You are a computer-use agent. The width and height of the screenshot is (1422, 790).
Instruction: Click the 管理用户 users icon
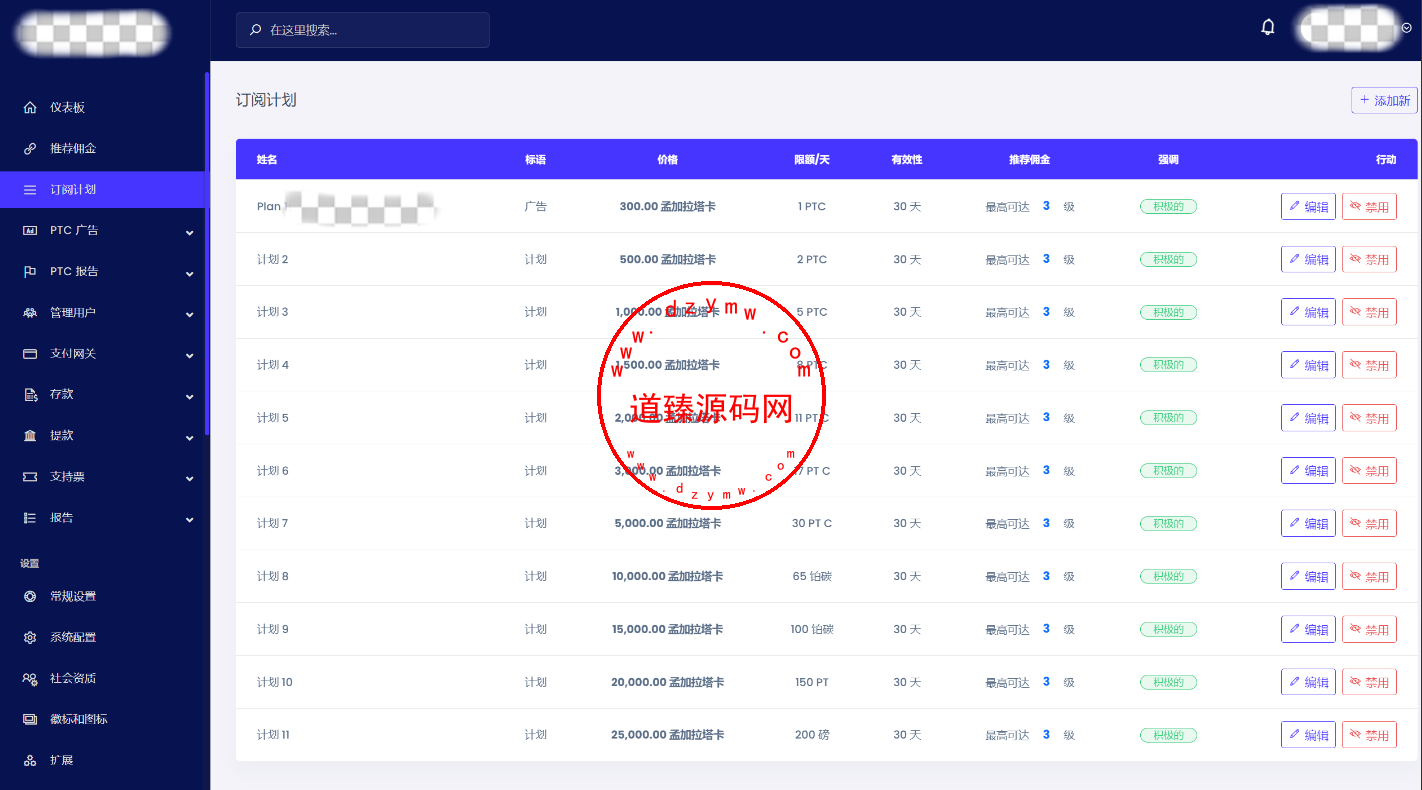coord(30,312)
